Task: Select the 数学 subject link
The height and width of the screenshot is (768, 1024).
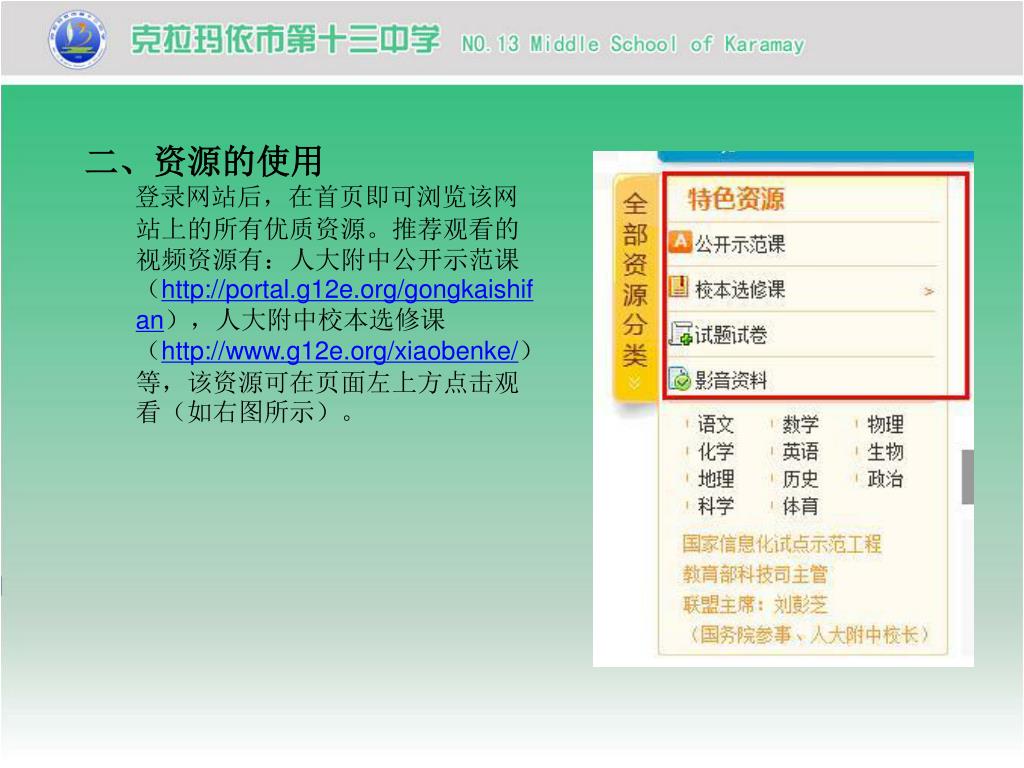Action: point(800,424)
